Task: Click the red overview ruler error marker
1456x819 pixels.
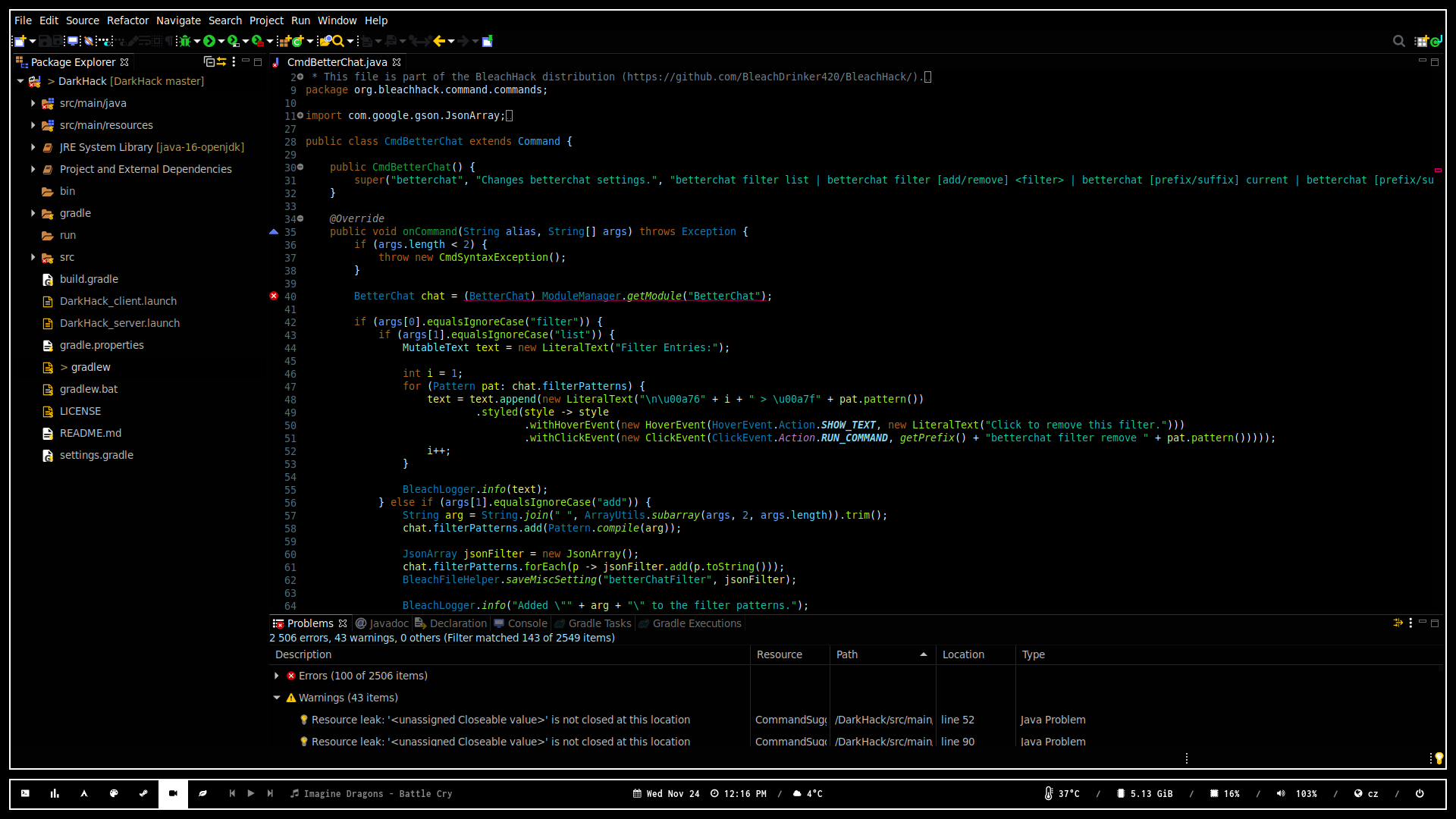Action: (1437, 170)
